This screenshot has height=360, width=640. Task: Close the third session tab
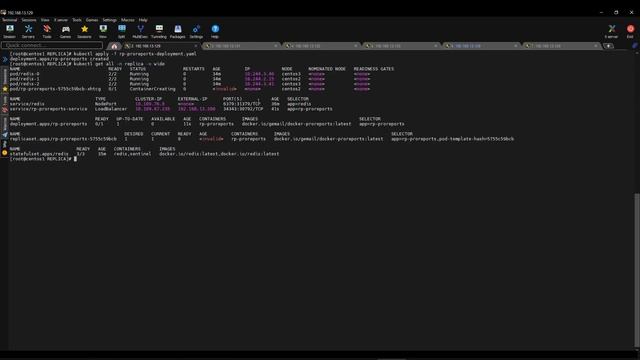356,46
